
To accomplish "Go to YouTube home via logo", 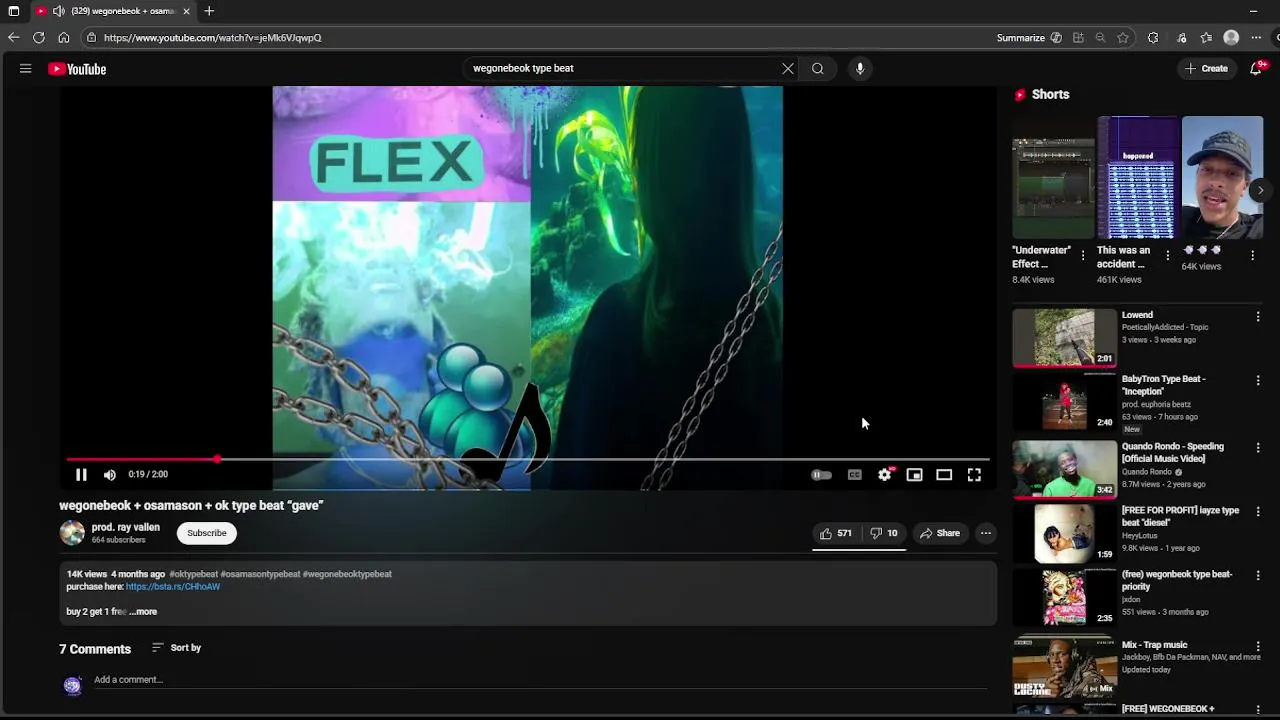I will coord(77,69).
